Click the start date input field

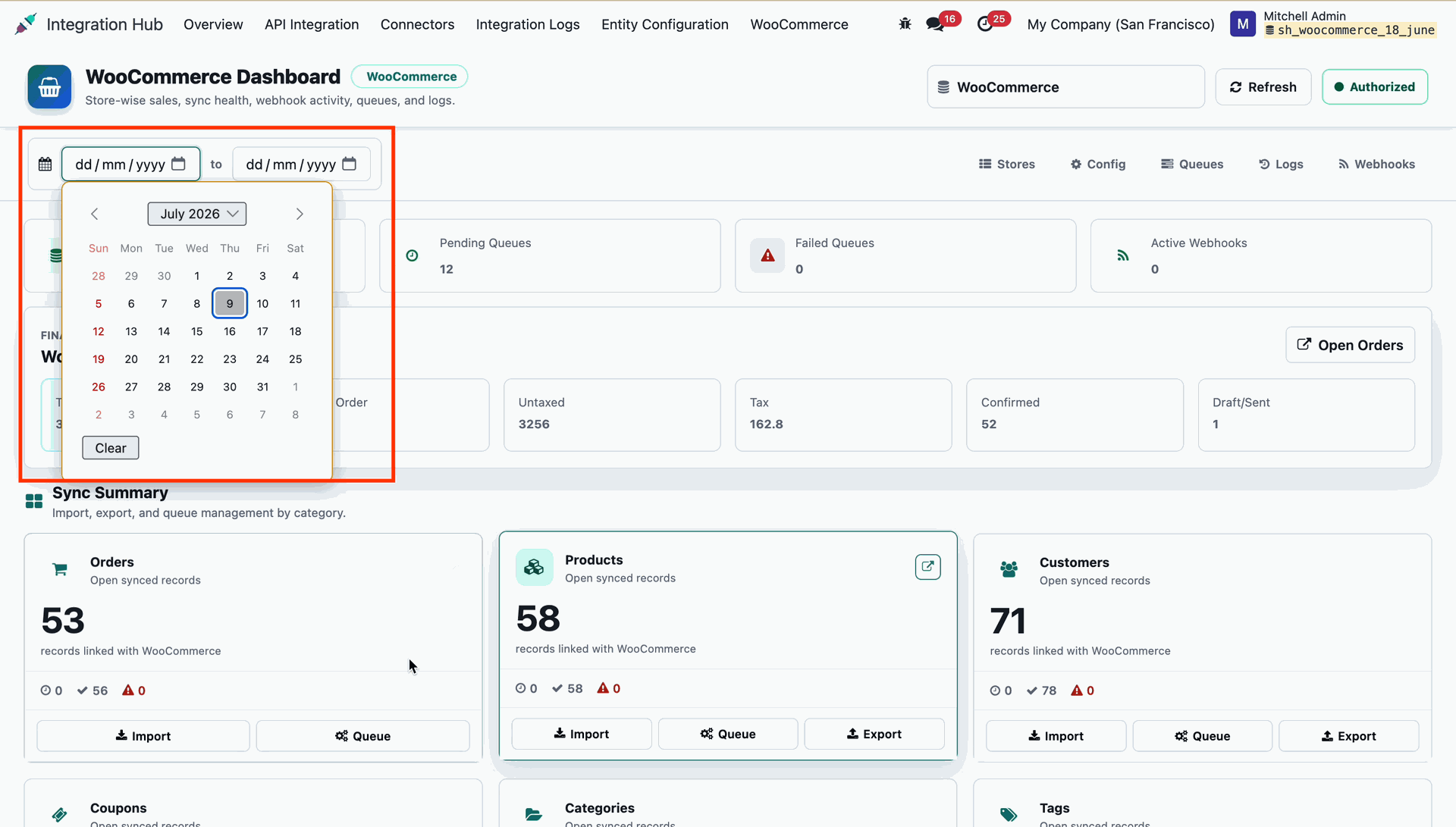(x=131, y=164)
